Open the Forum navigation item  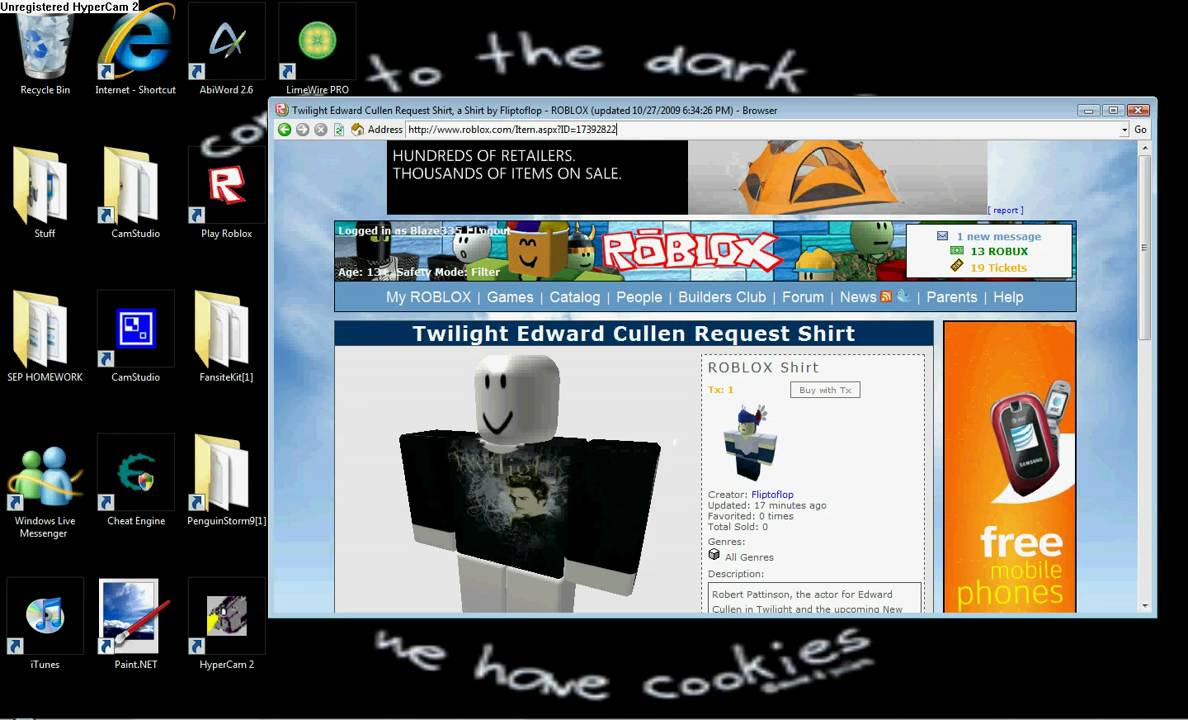(x=802, y=297)
